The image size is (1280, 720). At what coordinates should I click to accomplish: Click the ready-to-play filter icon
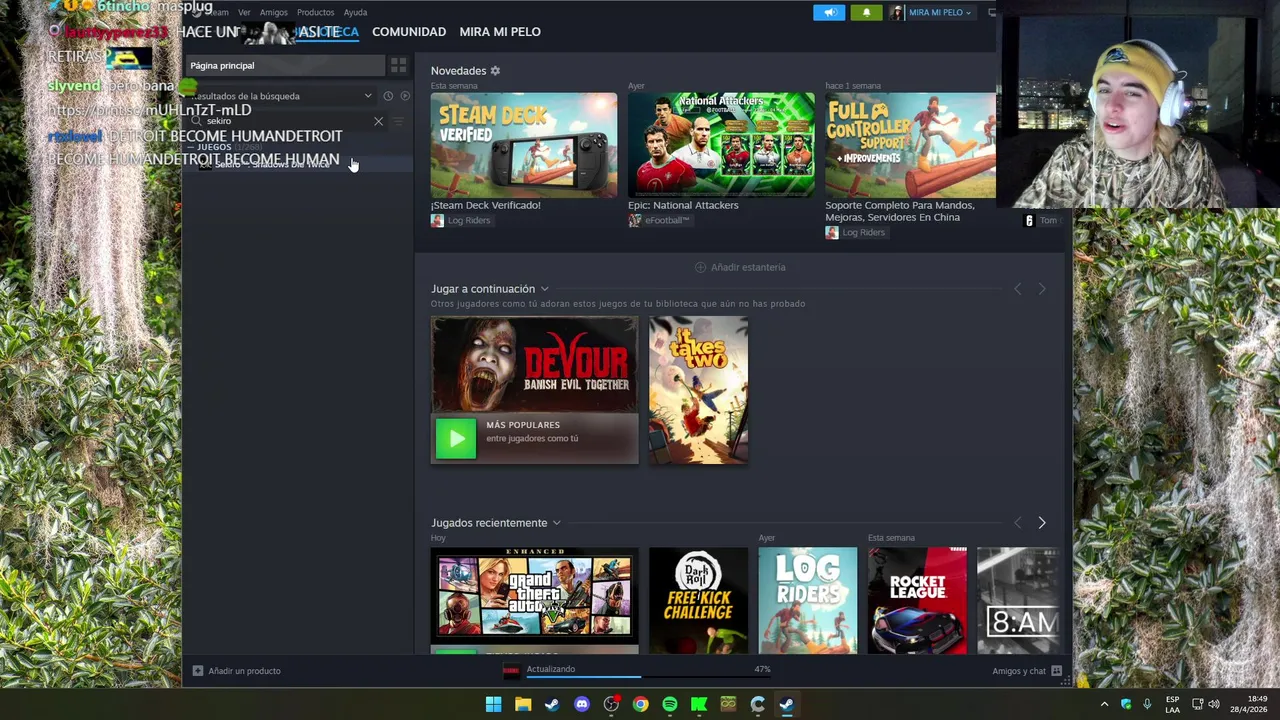click(x=405, y=96)
